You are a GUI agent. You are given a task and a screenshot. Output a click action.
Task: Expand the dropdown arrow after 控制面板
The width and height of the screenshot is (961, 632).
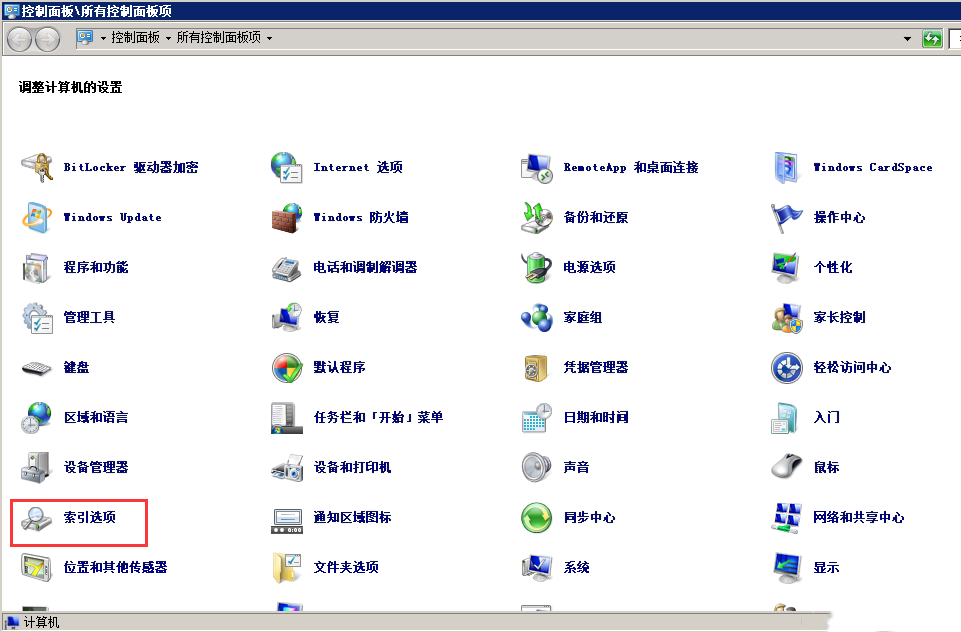click(x=168, y=38)
